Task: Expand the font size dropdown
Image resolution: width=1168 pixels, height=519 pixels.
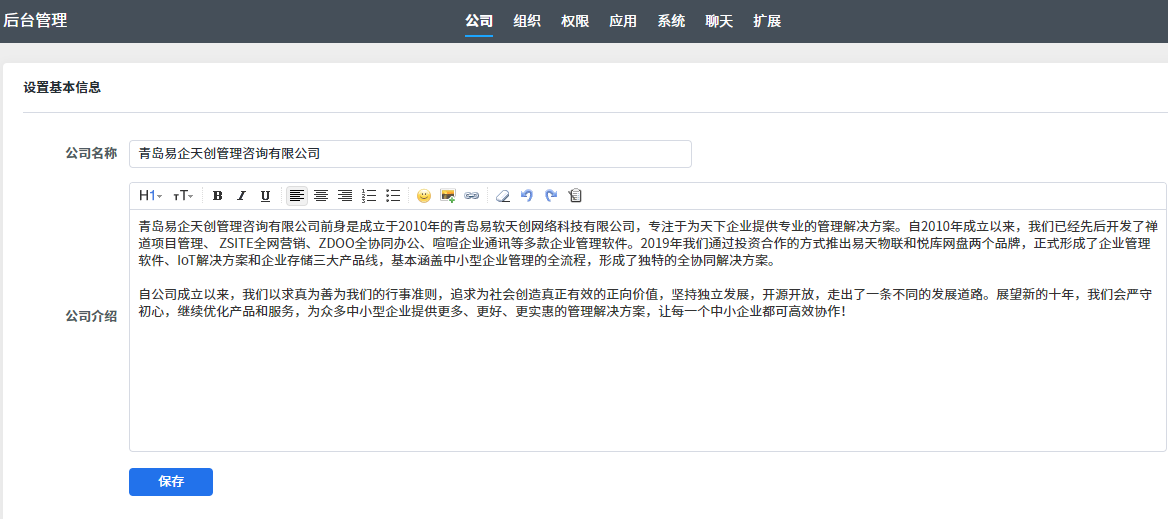Action: coord(183,196)
